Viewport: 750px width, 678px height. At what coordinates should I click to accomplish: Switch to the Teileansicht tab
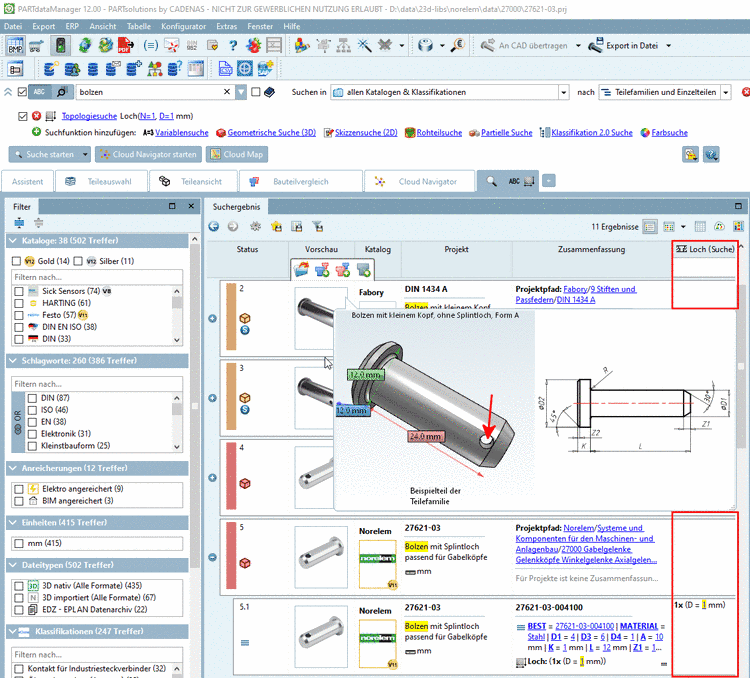pyautogui.click(x=193, y=181)
